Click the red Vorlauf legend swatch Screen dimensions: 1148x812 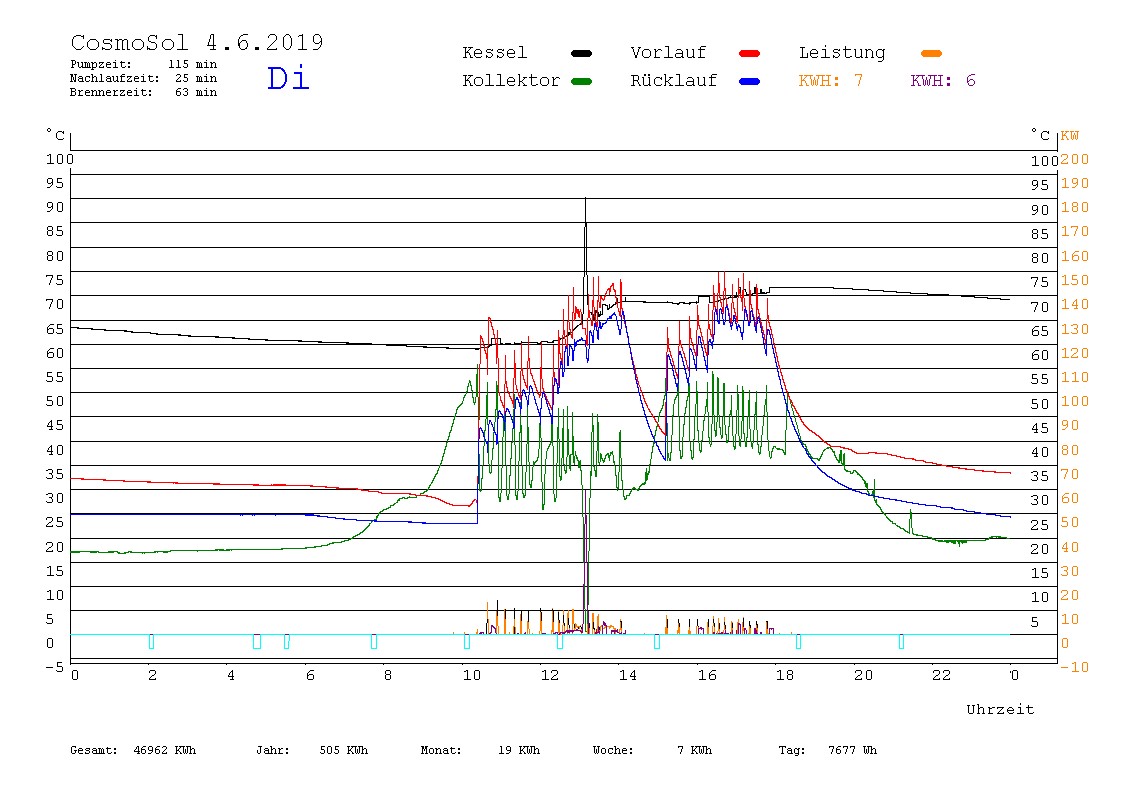pos(750,53)
